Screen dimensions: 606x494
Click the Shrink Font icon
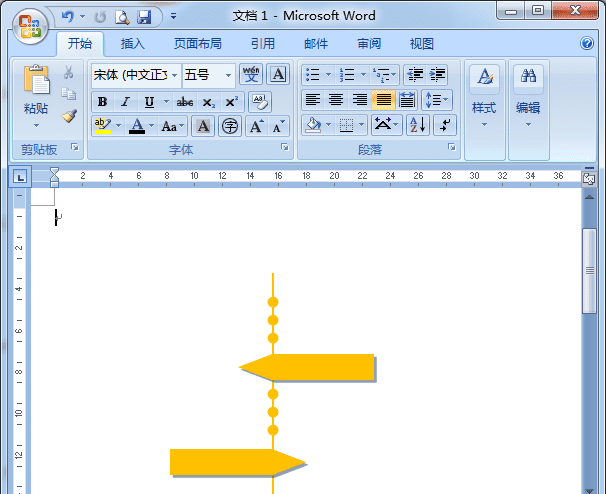(x=279, y=126)
